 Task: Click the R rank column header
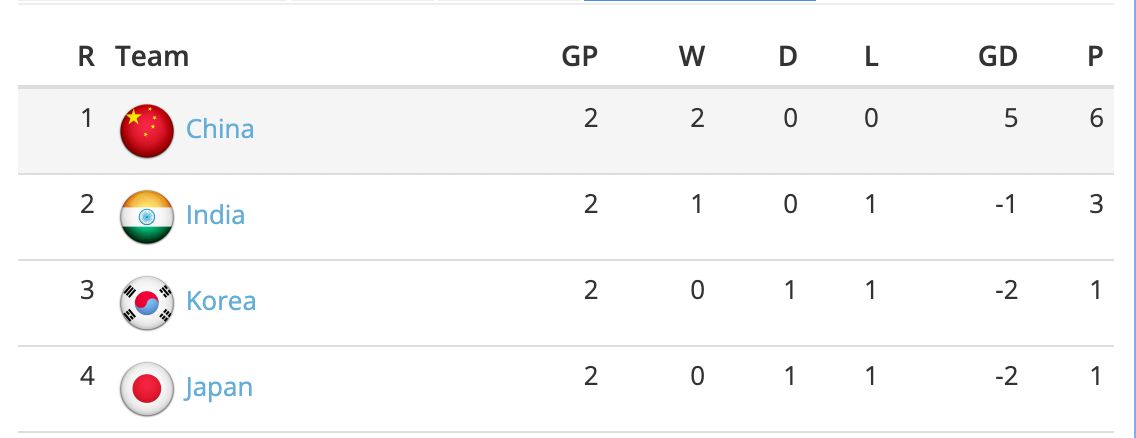tap(87, 57)
